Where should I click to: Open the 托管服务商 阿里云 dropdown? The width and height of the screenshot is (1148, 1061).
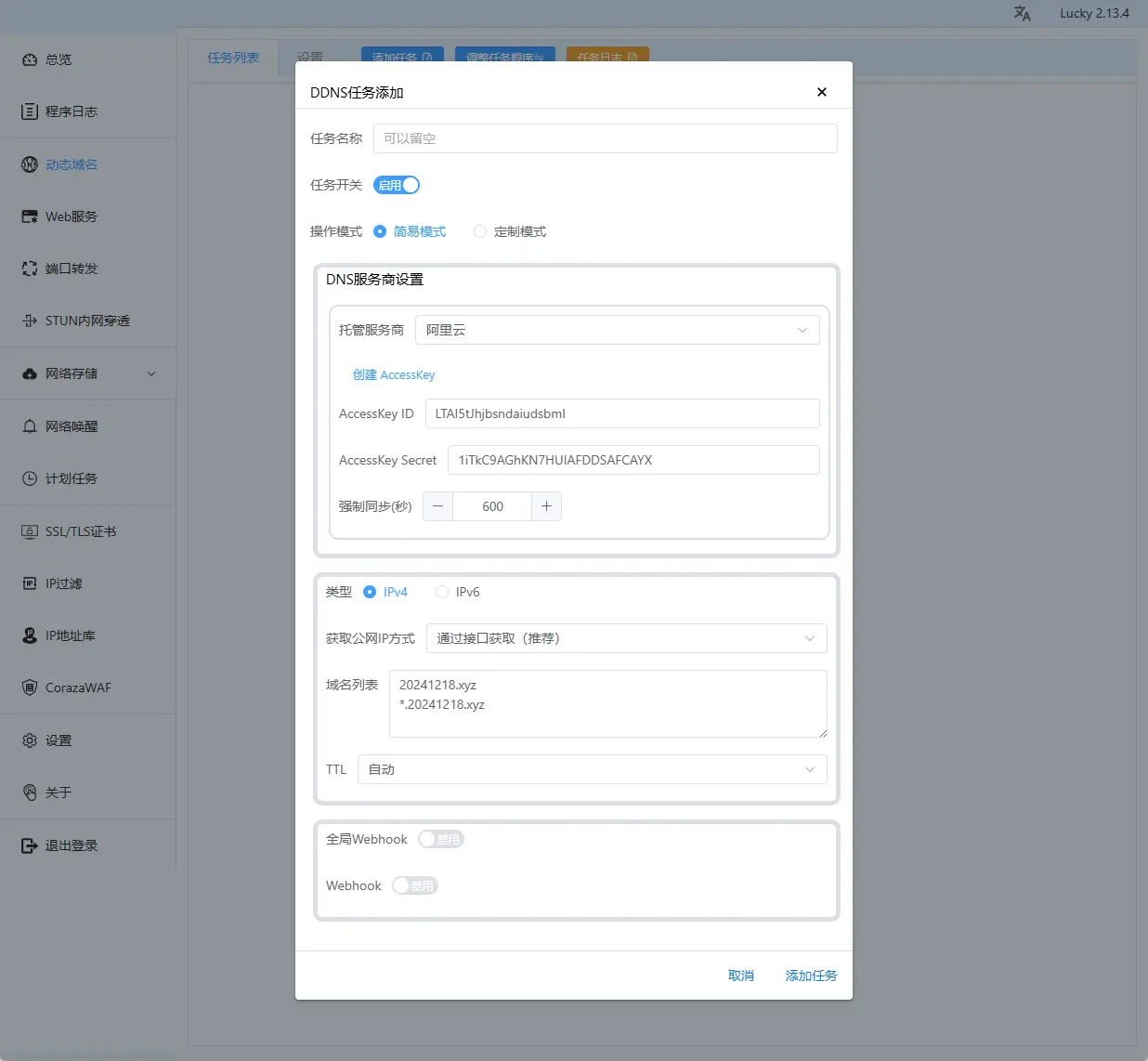pos(617,330)
